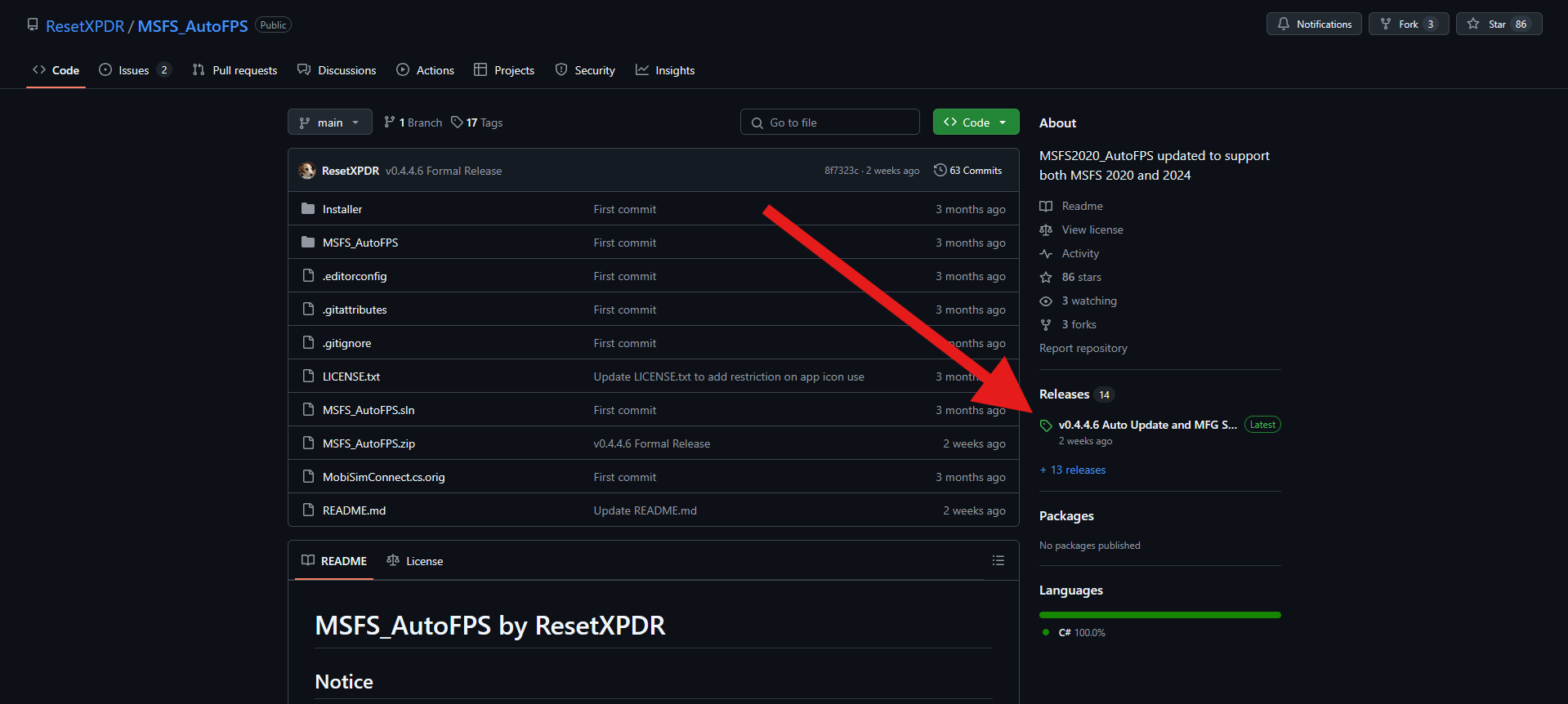Open the v0.4.4.6 latest release link

coord(1147,425)
